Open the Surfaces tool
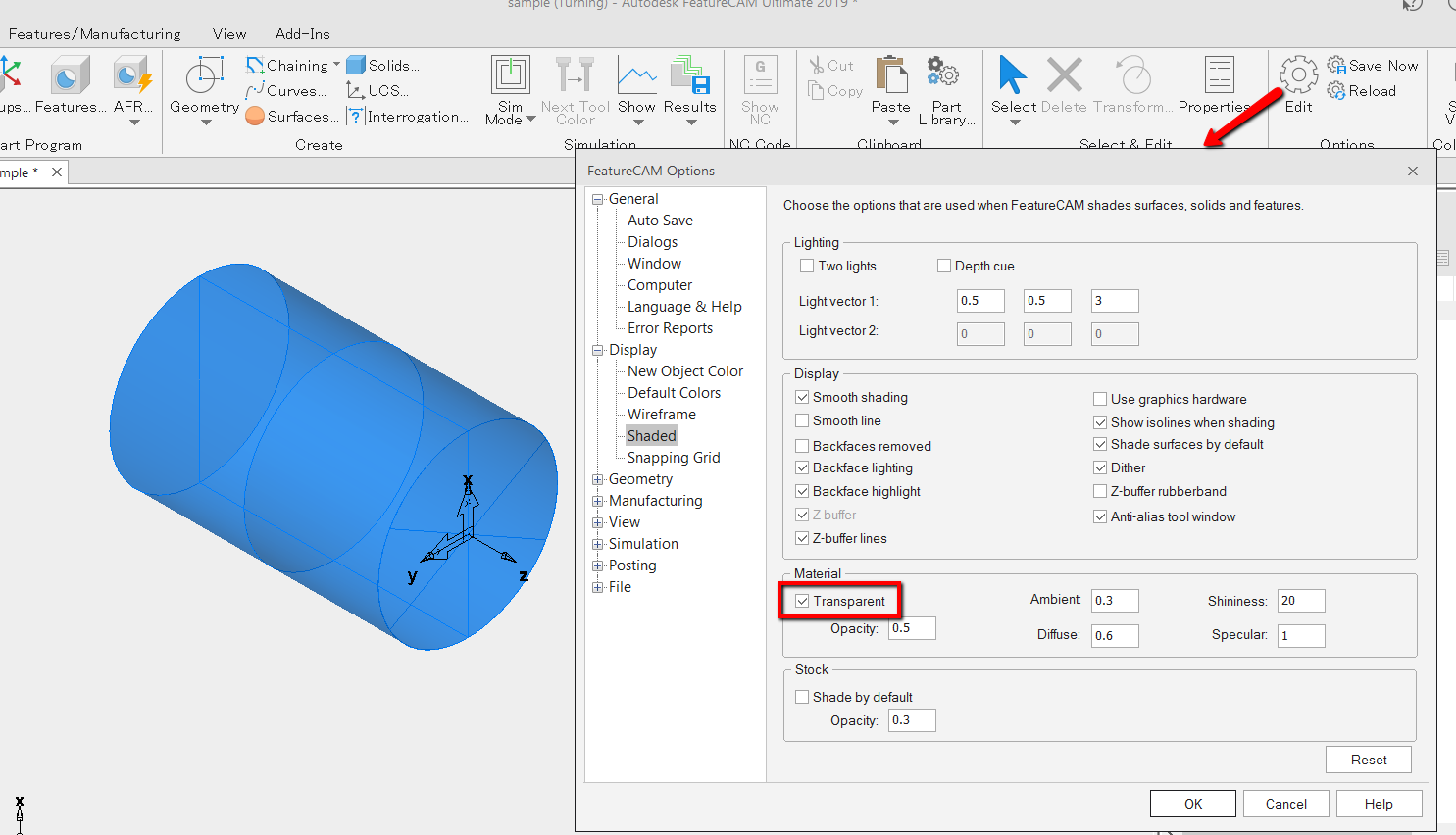 click(x=294, y=116)
